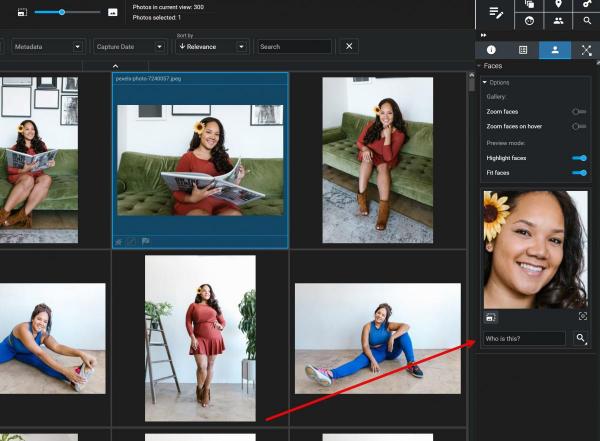This screenshot has width=600, height=441.
Task: Switch to the metadata grid tab
Action: (x=523, y=50)
